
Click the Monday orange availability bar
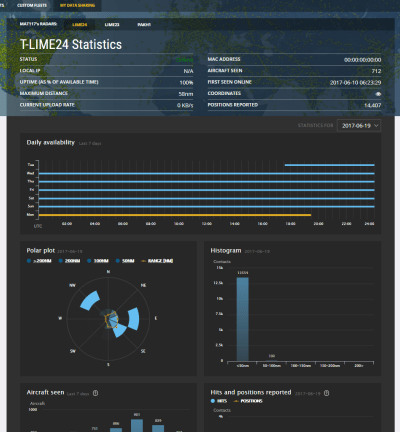click(x=175, y=215)
